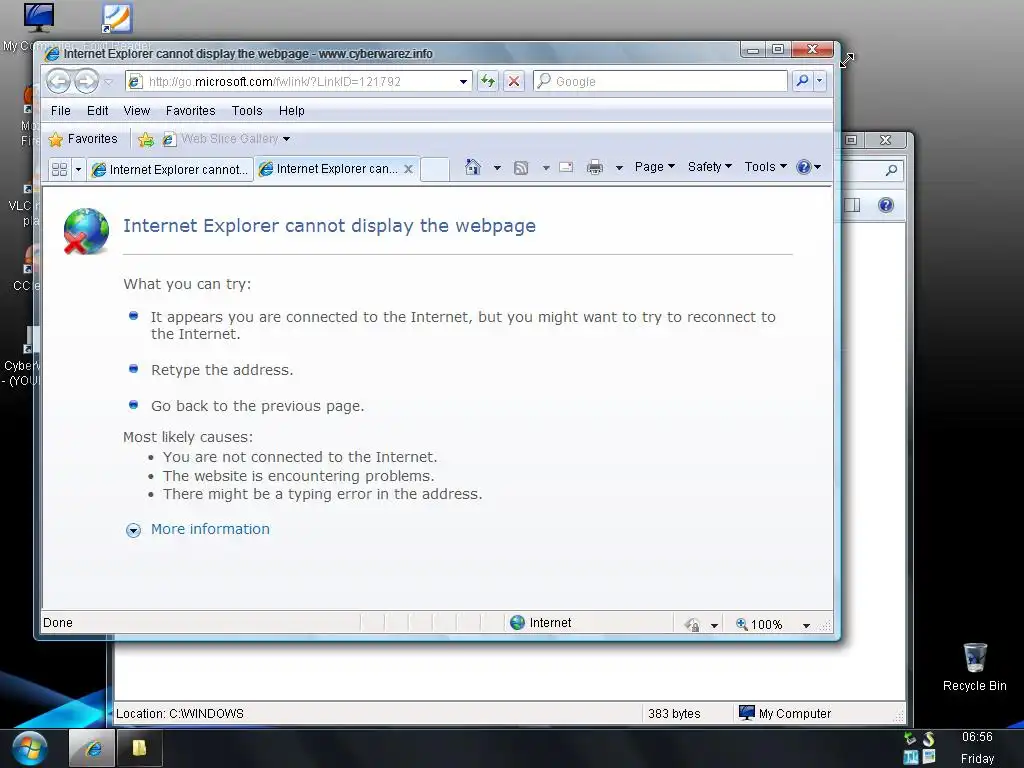Click the blue Help question icon
This screenshot has height=768, width=1024.
[x=804, y=167]
